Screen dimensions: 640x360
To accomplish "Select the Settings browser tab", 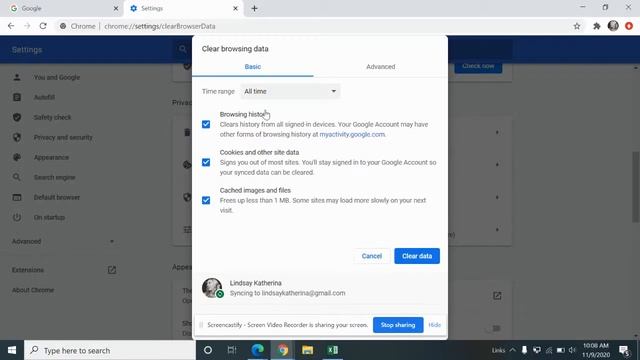I will click(184, 8).
